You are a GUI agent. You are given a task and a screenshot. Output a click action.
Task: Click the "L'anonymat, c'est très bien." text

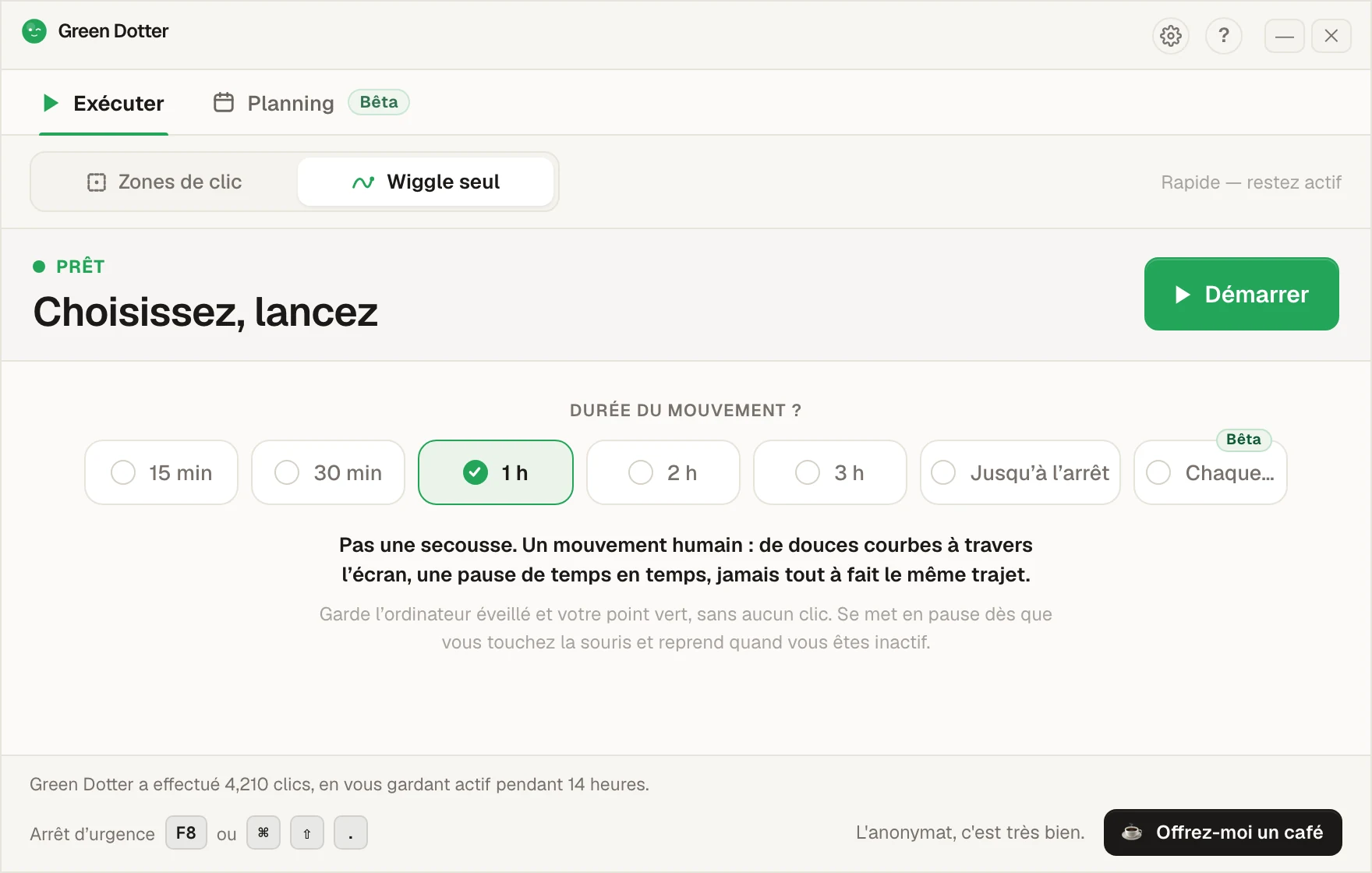pyautogui.click(x=970, y=832)
